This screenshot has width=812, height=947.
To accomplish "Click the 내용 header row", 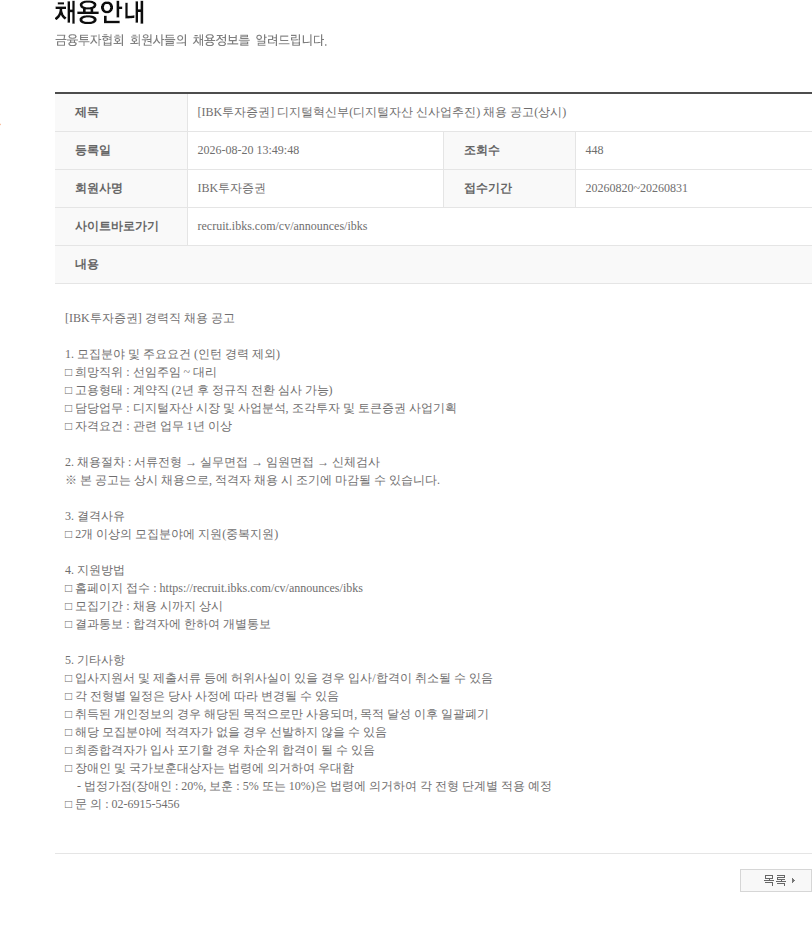I will [433, 265].
